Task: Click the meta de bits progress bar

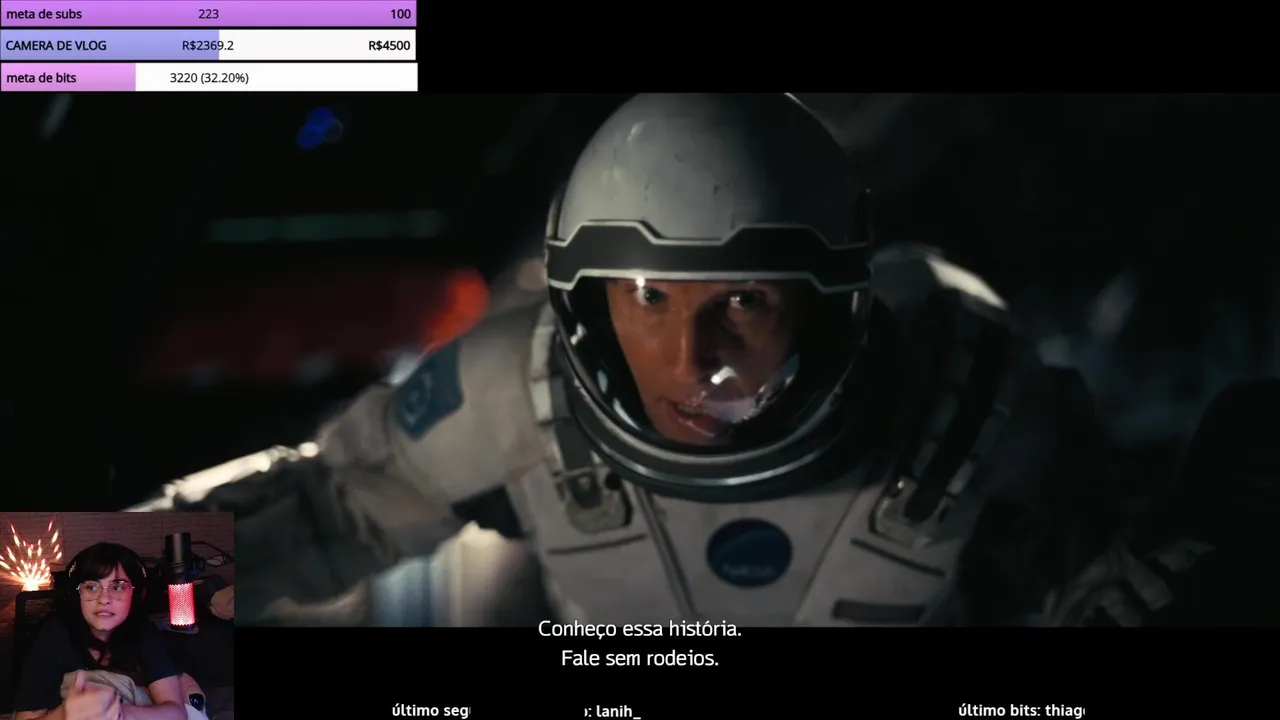Action: pyautogui.click(x=208, y=77)
